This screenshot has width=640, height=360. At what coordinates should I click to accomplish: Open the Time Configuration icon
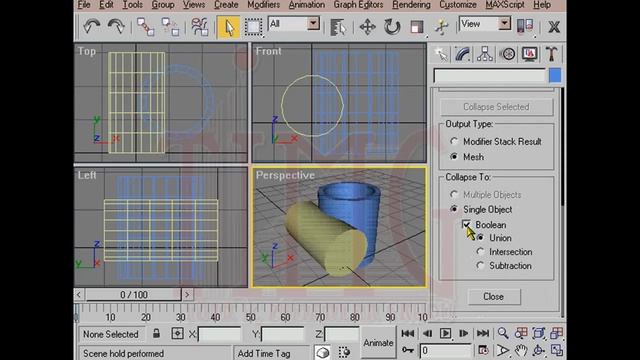[483, 351]
